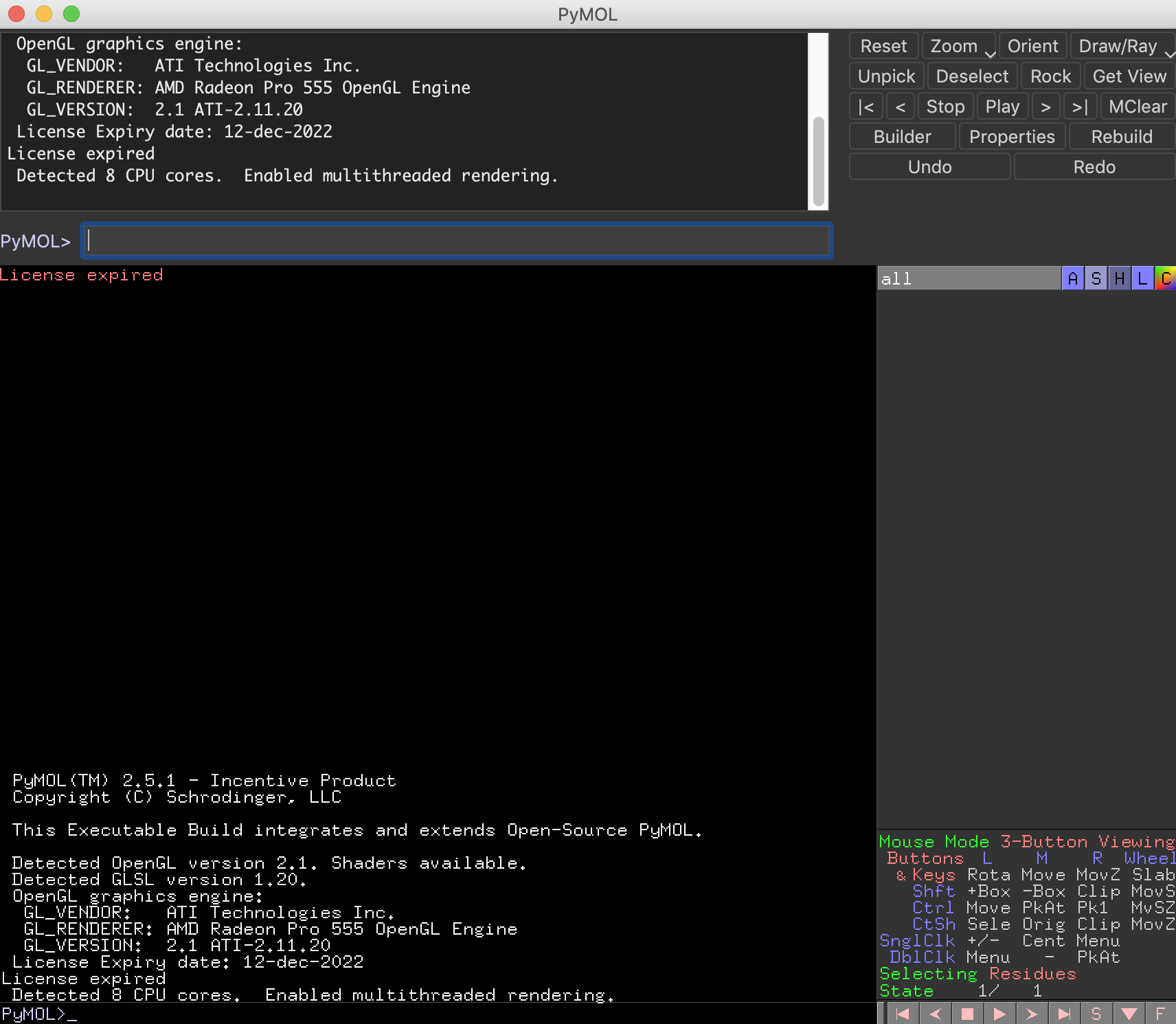Click the movie Stop icon in bottom bar

coord(968,1013)
